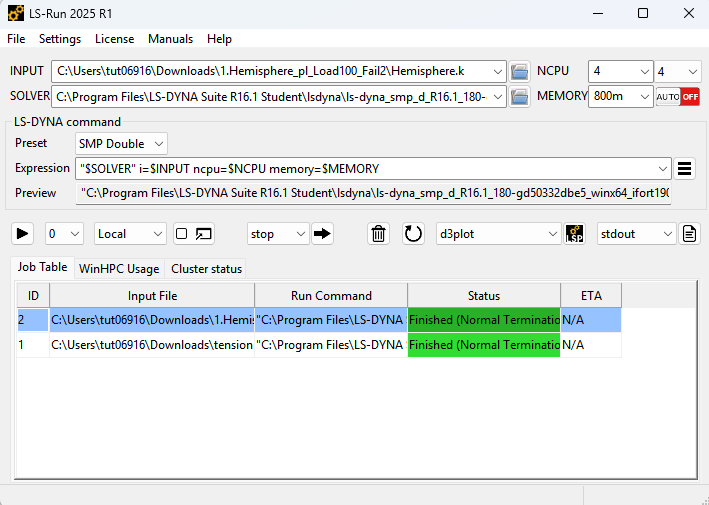Viewport: 709px width, 505px height.
Task: Sort by the Status column header
Action: click(484, 296)
